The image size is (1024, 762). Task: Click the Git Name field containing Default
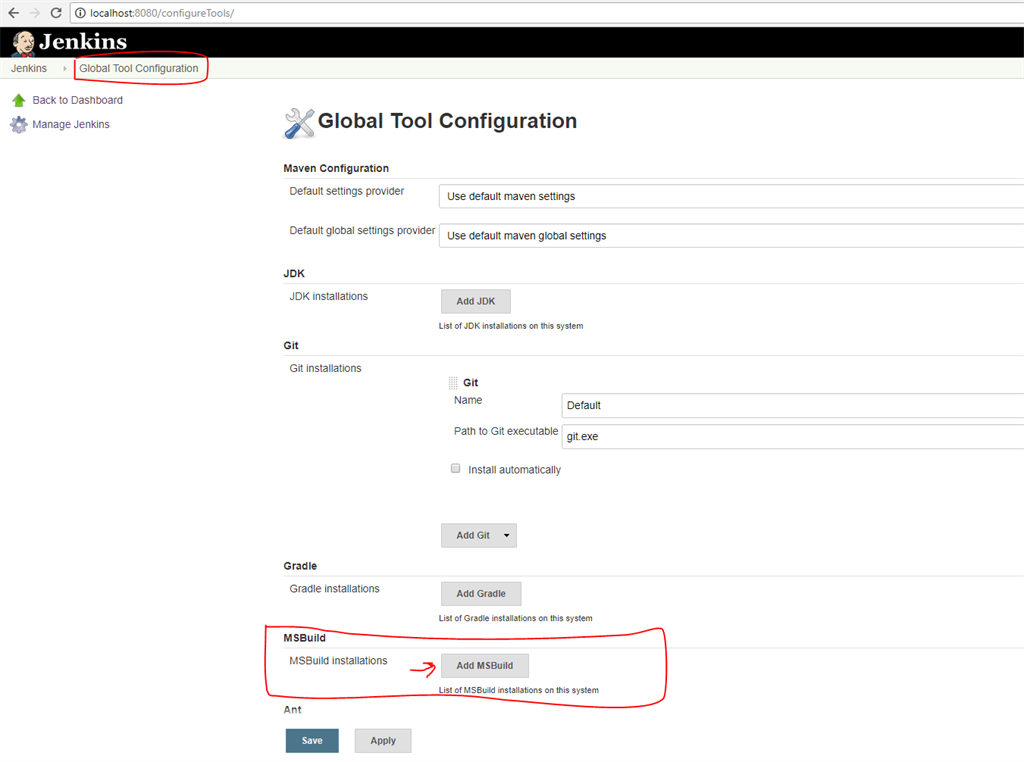coord(793,405)
